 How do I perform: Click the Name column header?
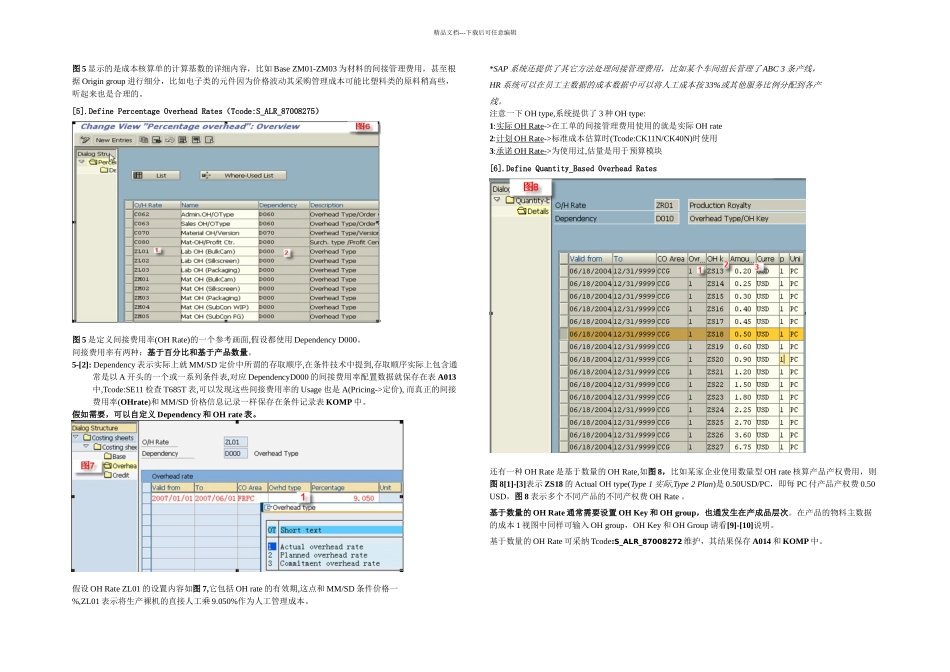click(x=219, y=205)
